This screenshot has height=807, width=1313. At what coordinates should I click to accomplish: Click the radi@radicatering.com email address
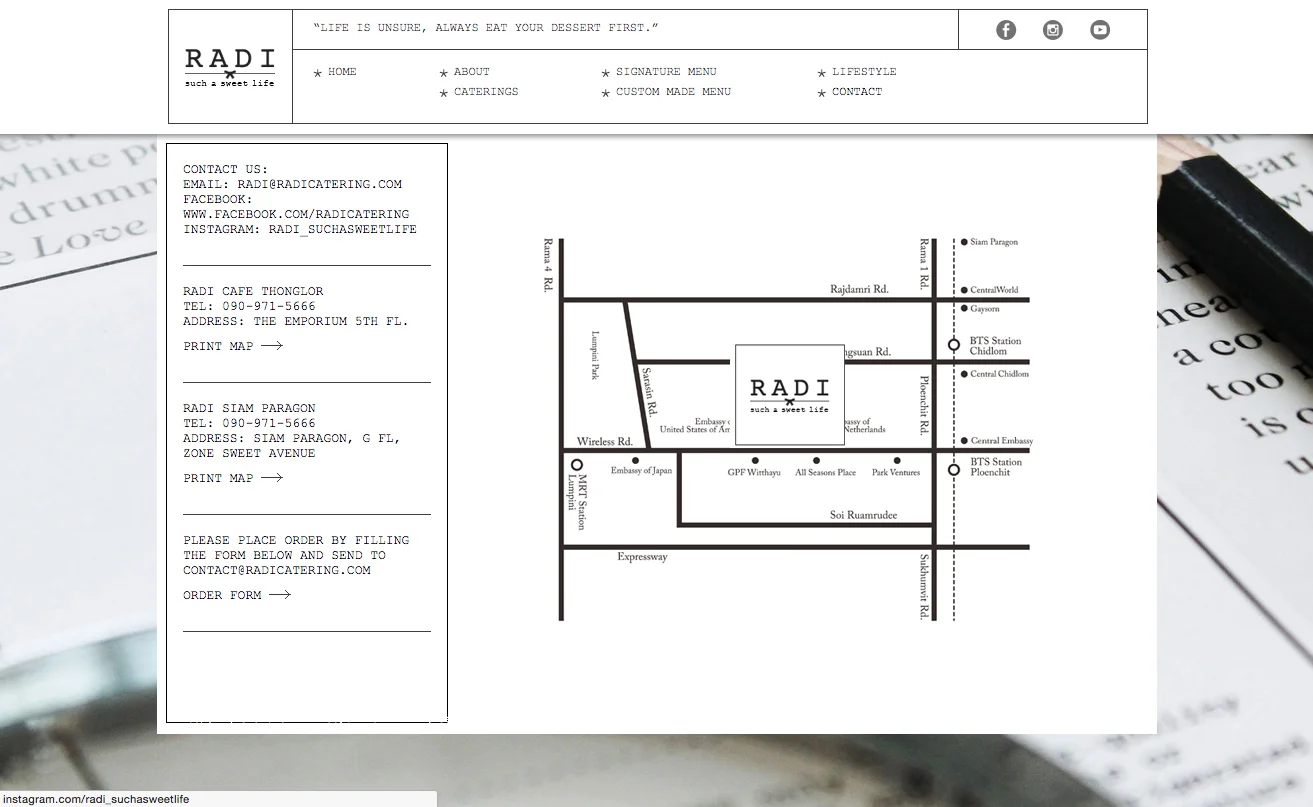[320, 184]
